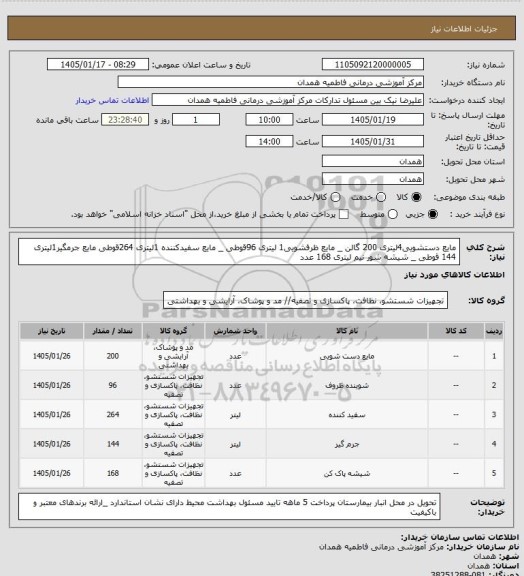Select item name شوینده ظروف
The image size is (524, 576).
(x=347, y=385)
